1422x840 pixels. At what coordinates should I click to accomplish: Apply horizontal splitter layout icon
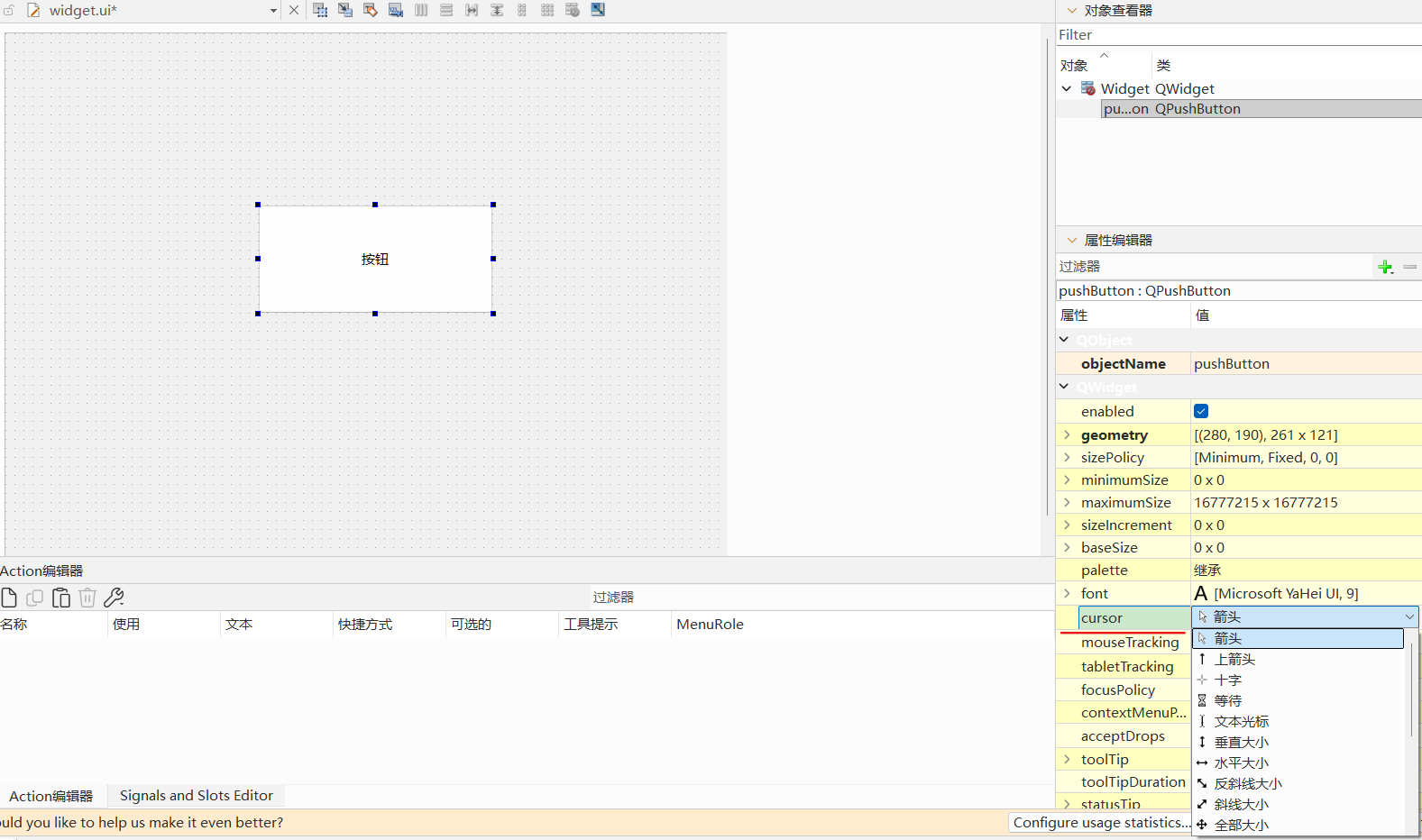click(x=472, y=10)
